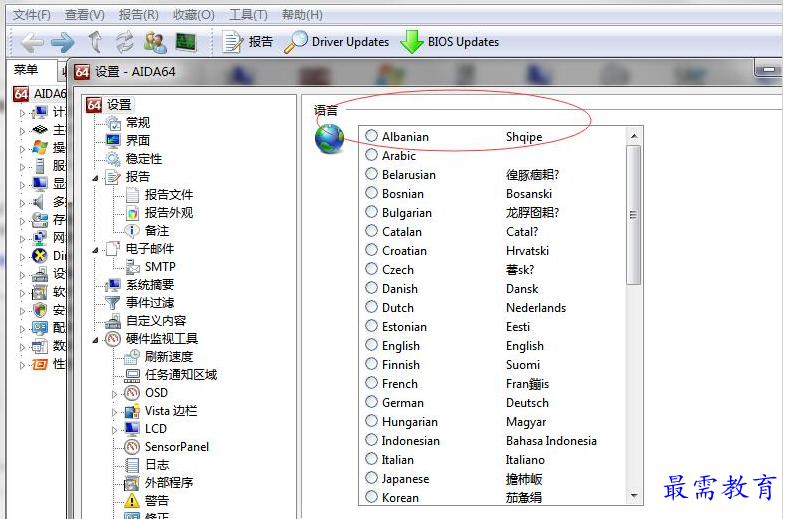Select 自定义内容 icon item
Viewport: 785px width, 519px height.
click(113, 321)
